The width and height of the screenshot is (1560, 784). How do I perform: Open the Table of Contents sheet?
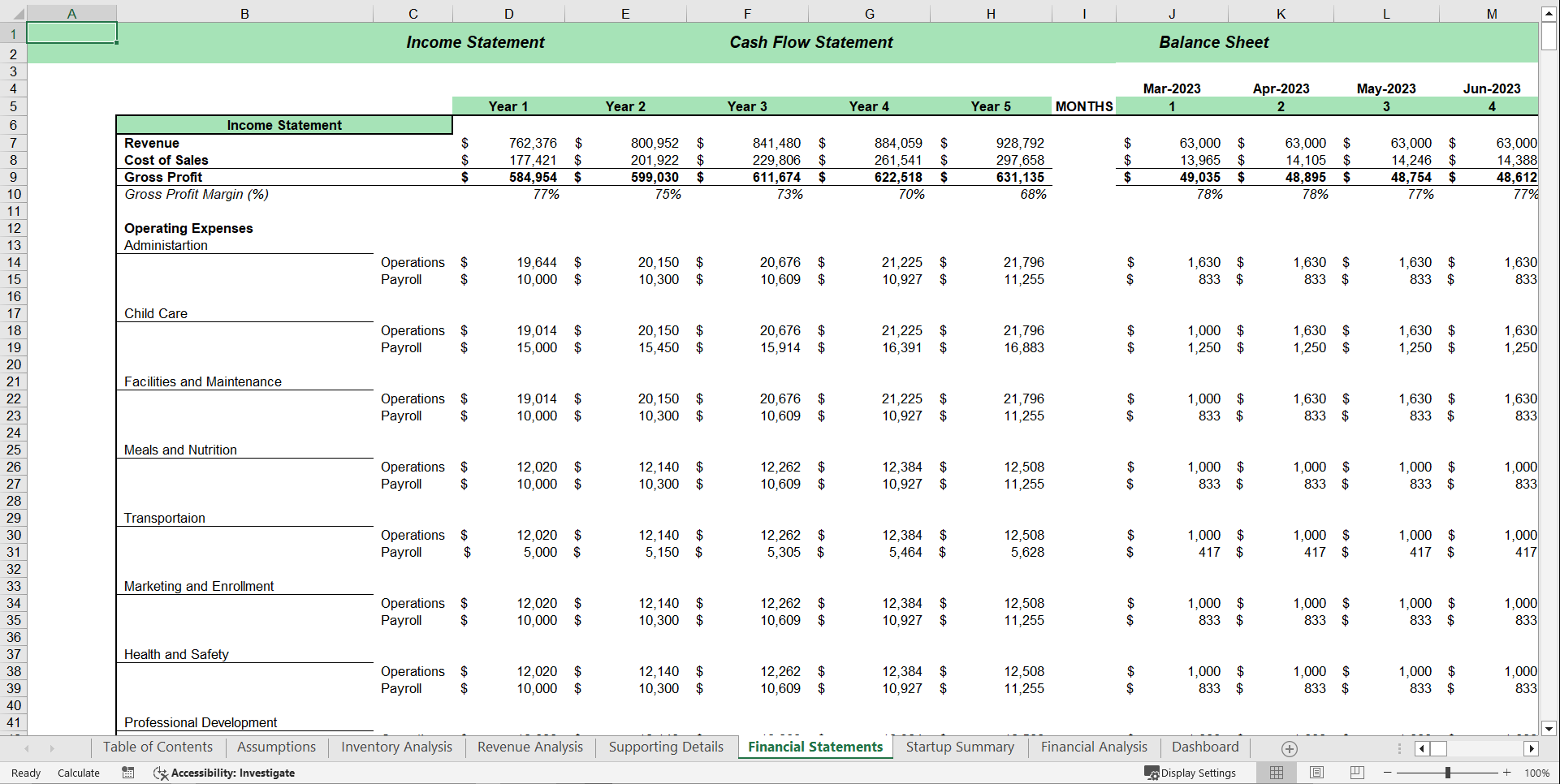tap(158, 747)
